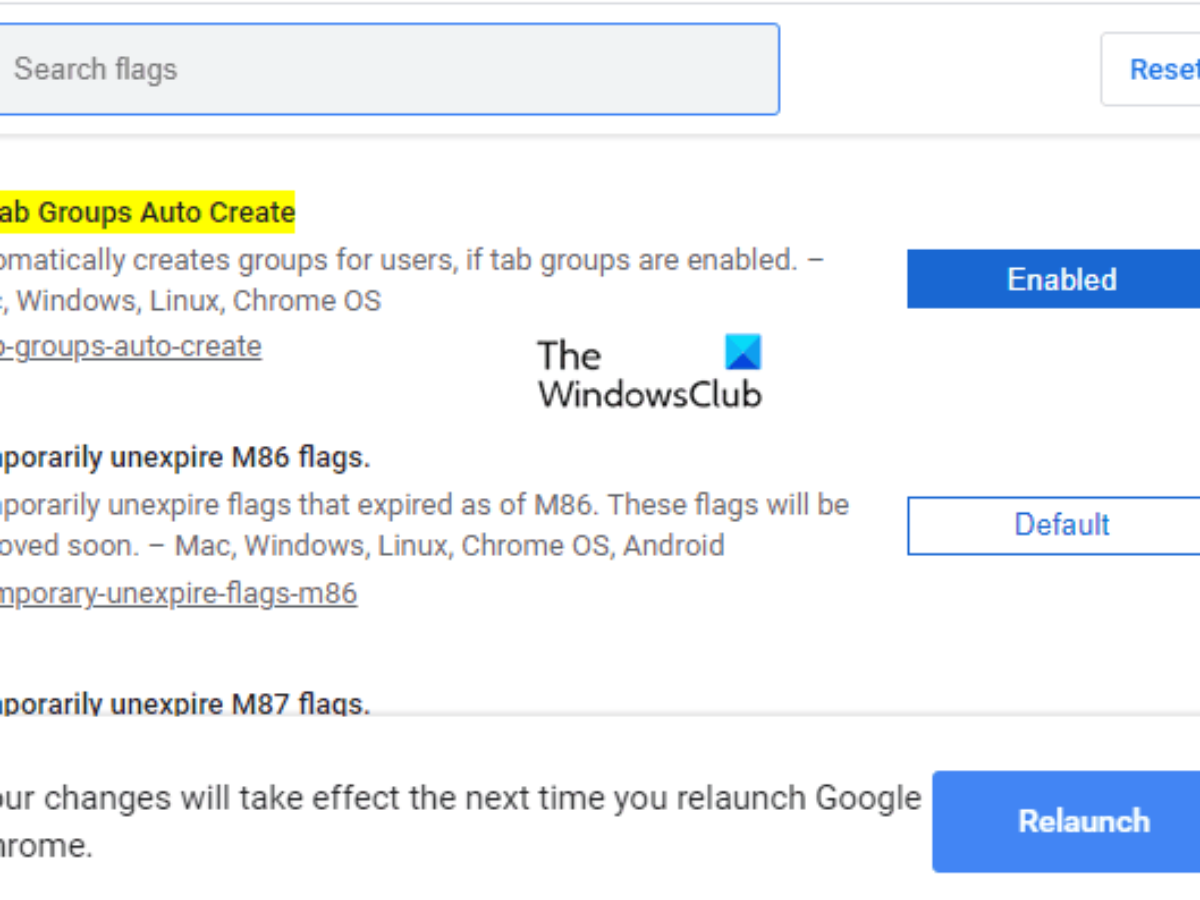Click the "Mac, Windows, Linux, Chrome OS, Android" line
Screen dimensions: 1200x900
click(x=449, y=546)
